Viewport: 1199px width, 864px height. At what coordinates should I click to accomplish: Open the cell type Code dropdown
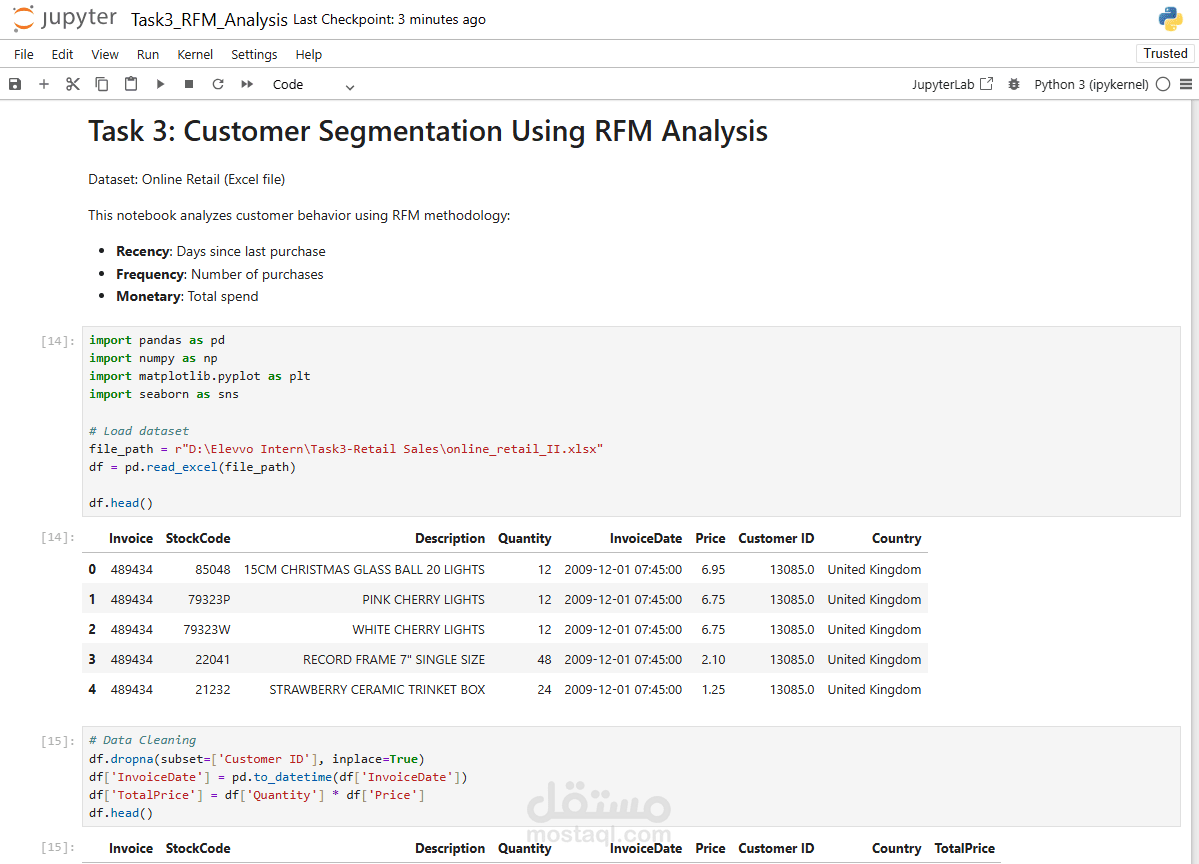coord(313,85)
